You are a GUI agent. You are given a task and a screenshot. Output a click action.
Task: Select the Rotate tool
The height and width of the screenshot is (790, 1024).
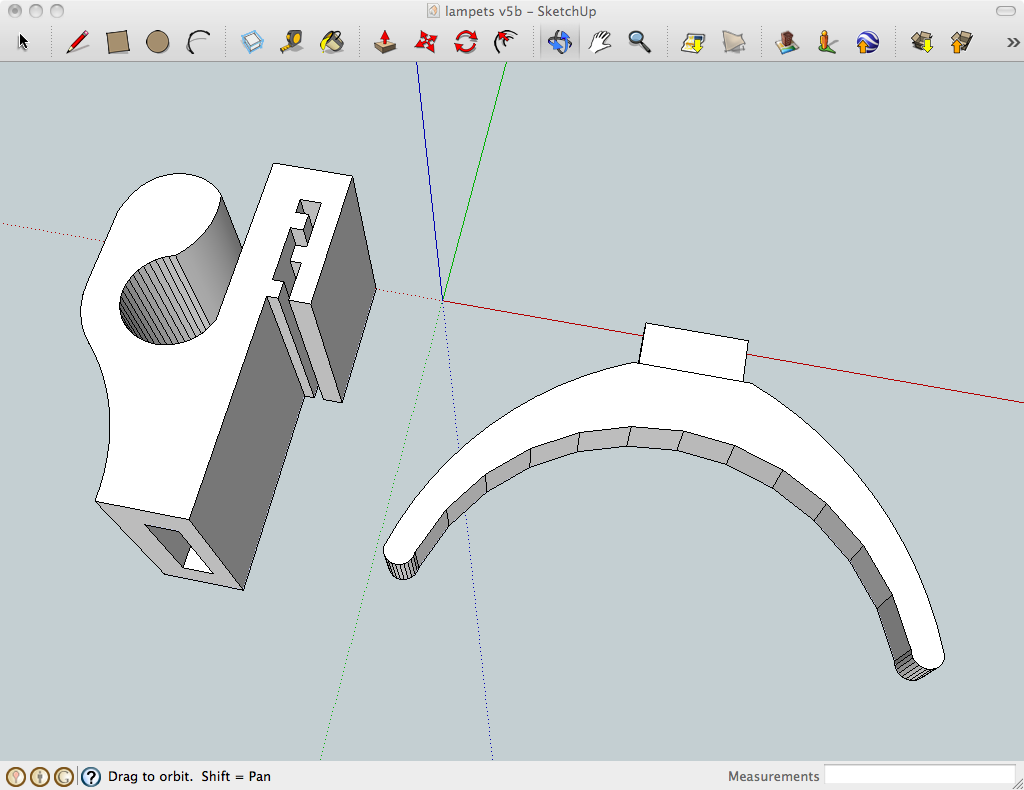click(x=466, y=42)
